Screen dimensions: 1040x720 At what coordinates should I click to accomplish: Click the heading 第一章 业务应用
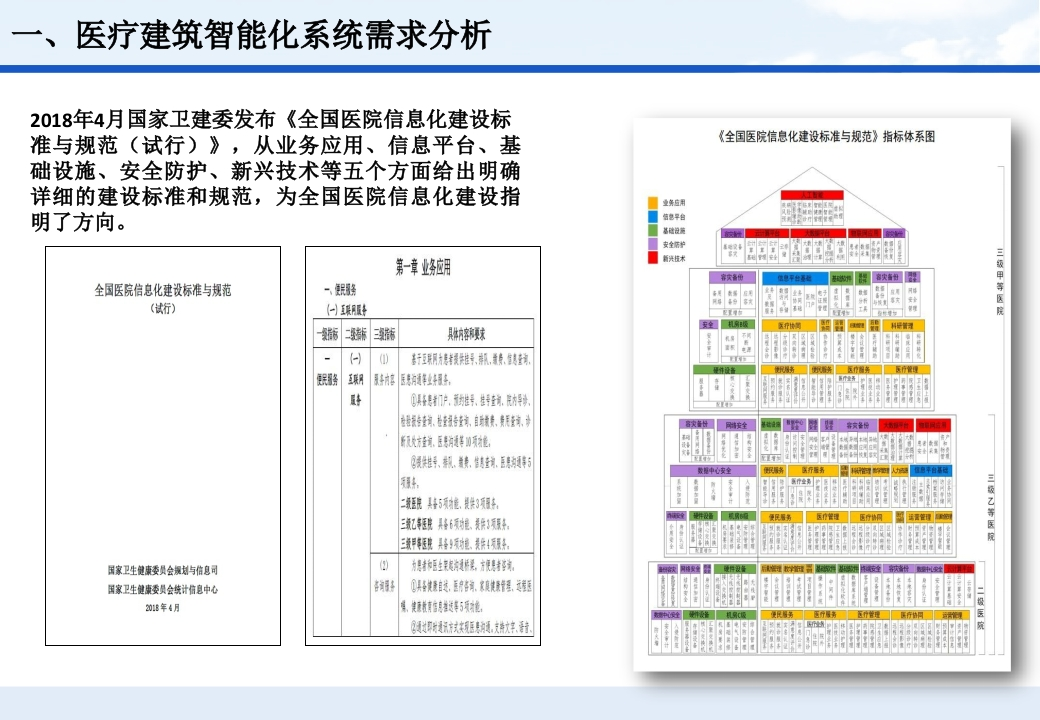pos(423,267)
